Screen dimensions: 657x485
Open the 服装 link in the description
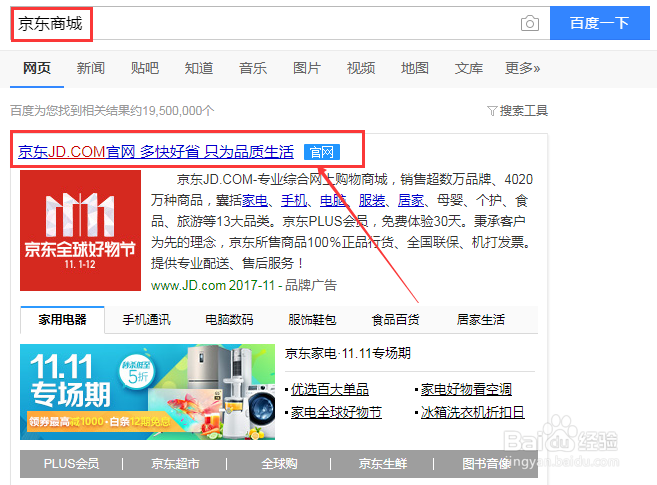(372, 200)
